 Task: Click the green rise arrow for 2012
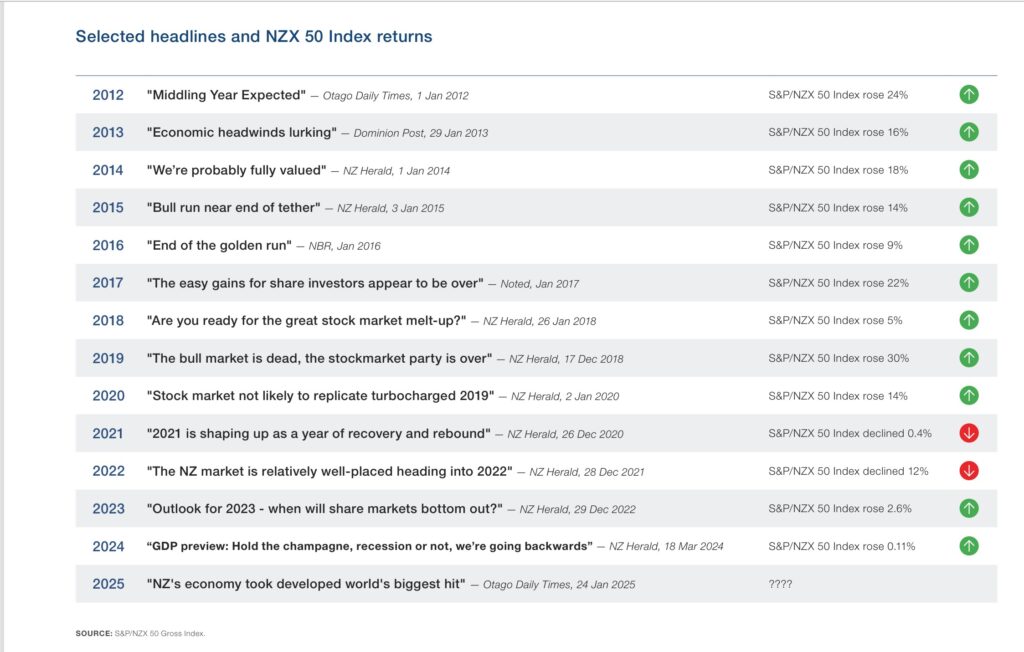click(968, 94)
